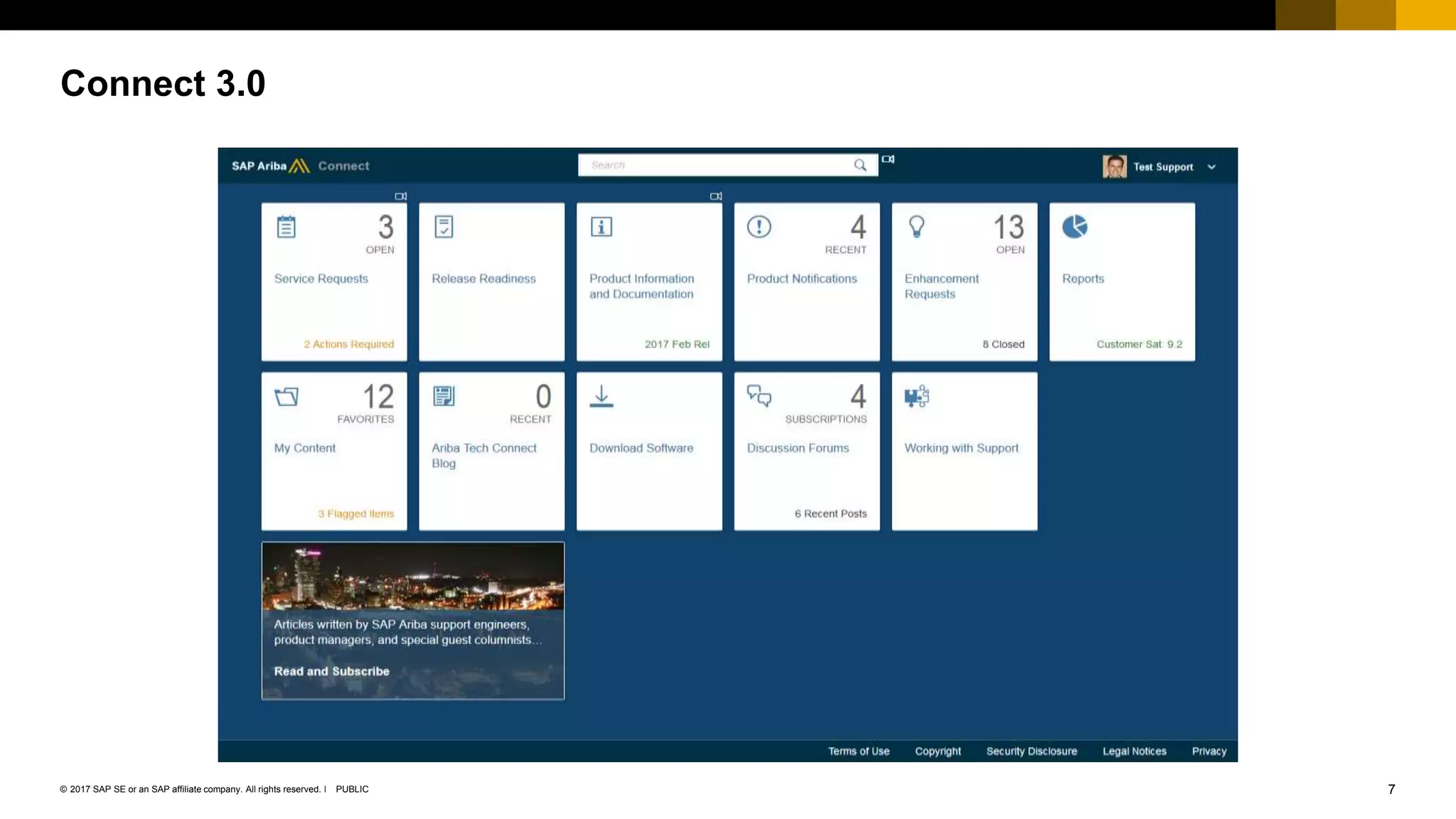Click inside the Search field
1456x819 pixels.
point(711,165)
